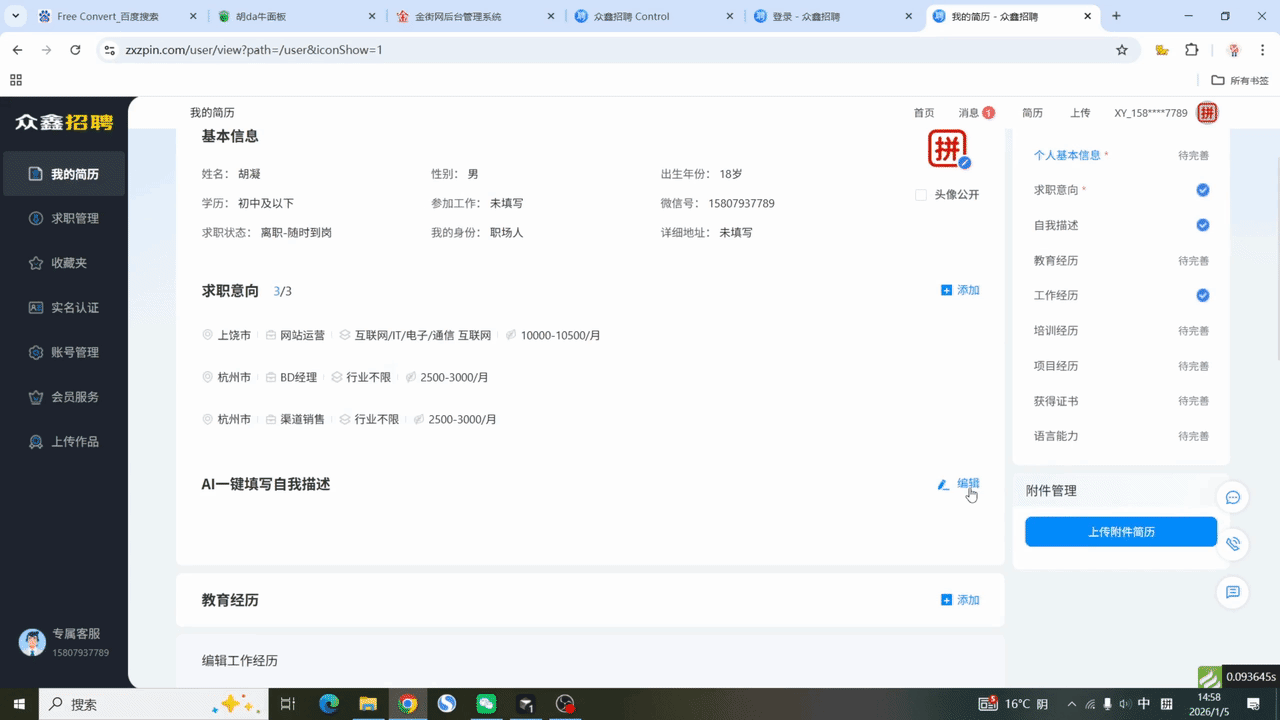
Task: Open the feedback message floating icon
Action: [x=1233, y=592]
